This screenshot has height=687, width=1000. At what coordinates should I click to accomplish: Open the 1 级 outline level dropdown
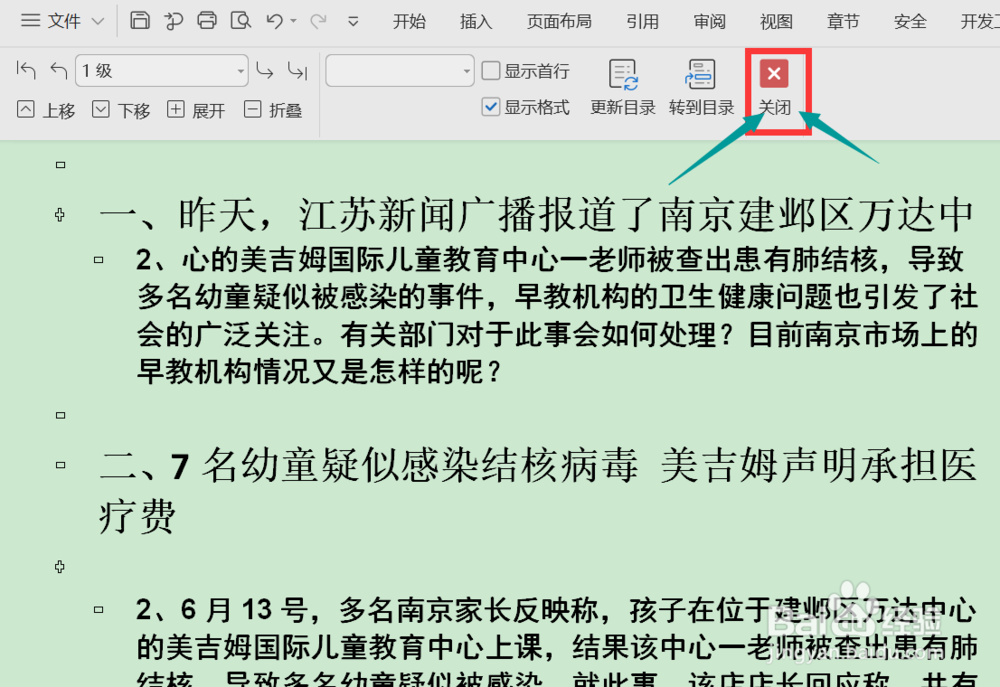[162, 70]
